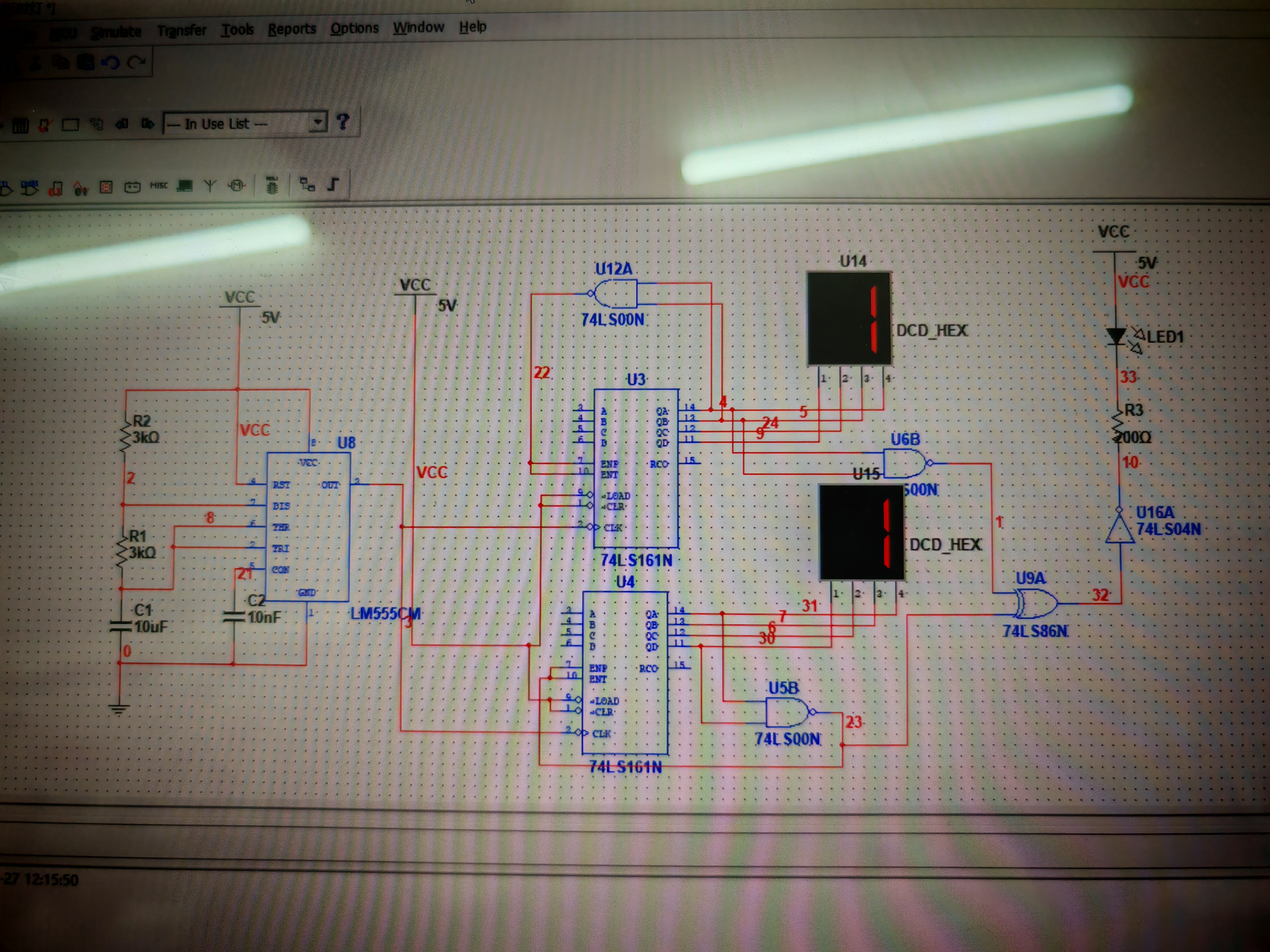Select the LED1 component on the schematic

[1116, 336]
